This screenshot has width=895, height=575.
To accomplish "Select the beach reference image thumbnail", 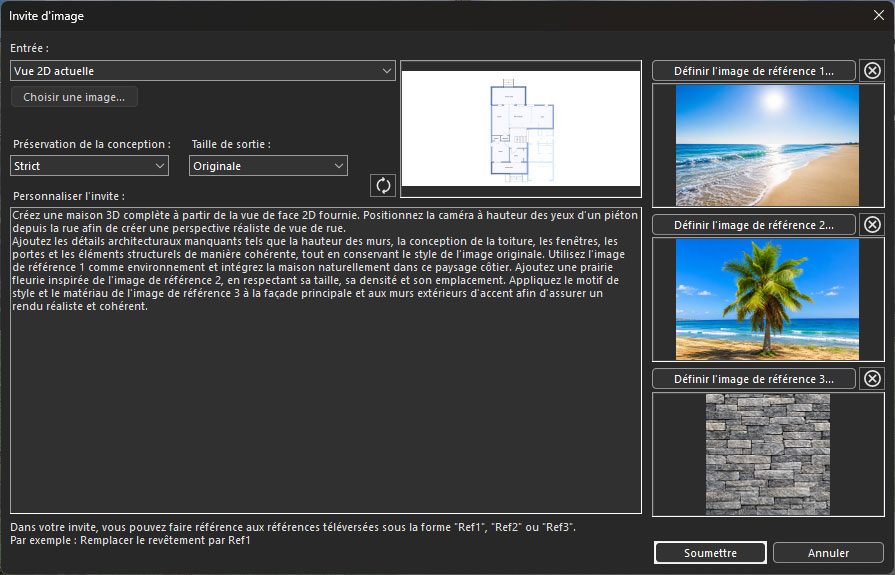I will click(768, 145).
